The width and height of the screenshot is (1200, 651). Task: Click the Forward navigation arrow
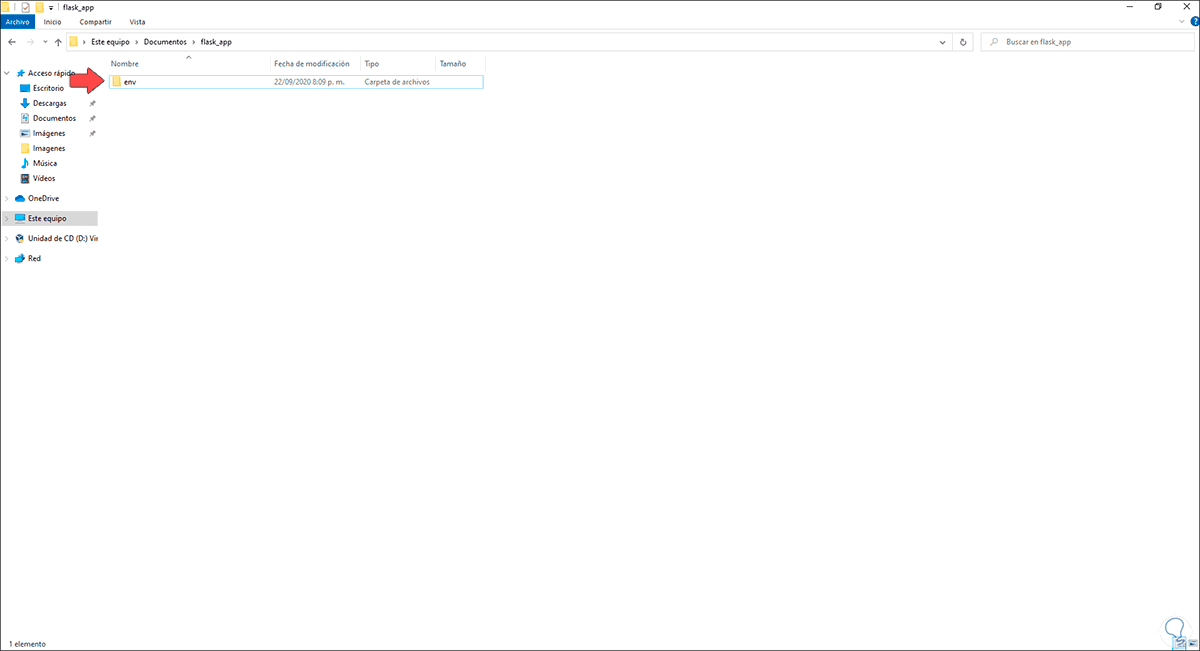click(x=29, y=42)
